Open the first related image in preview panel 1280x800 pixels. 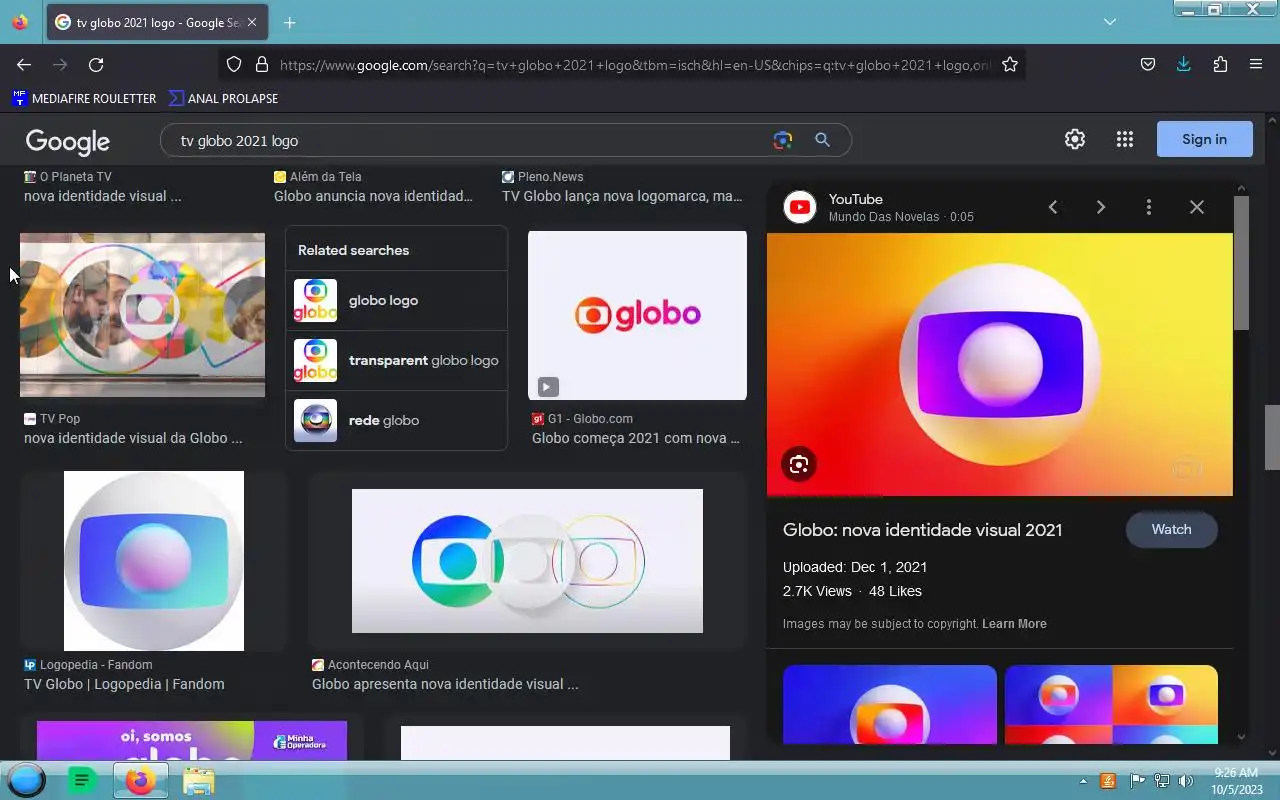click(x=890, y=705)
